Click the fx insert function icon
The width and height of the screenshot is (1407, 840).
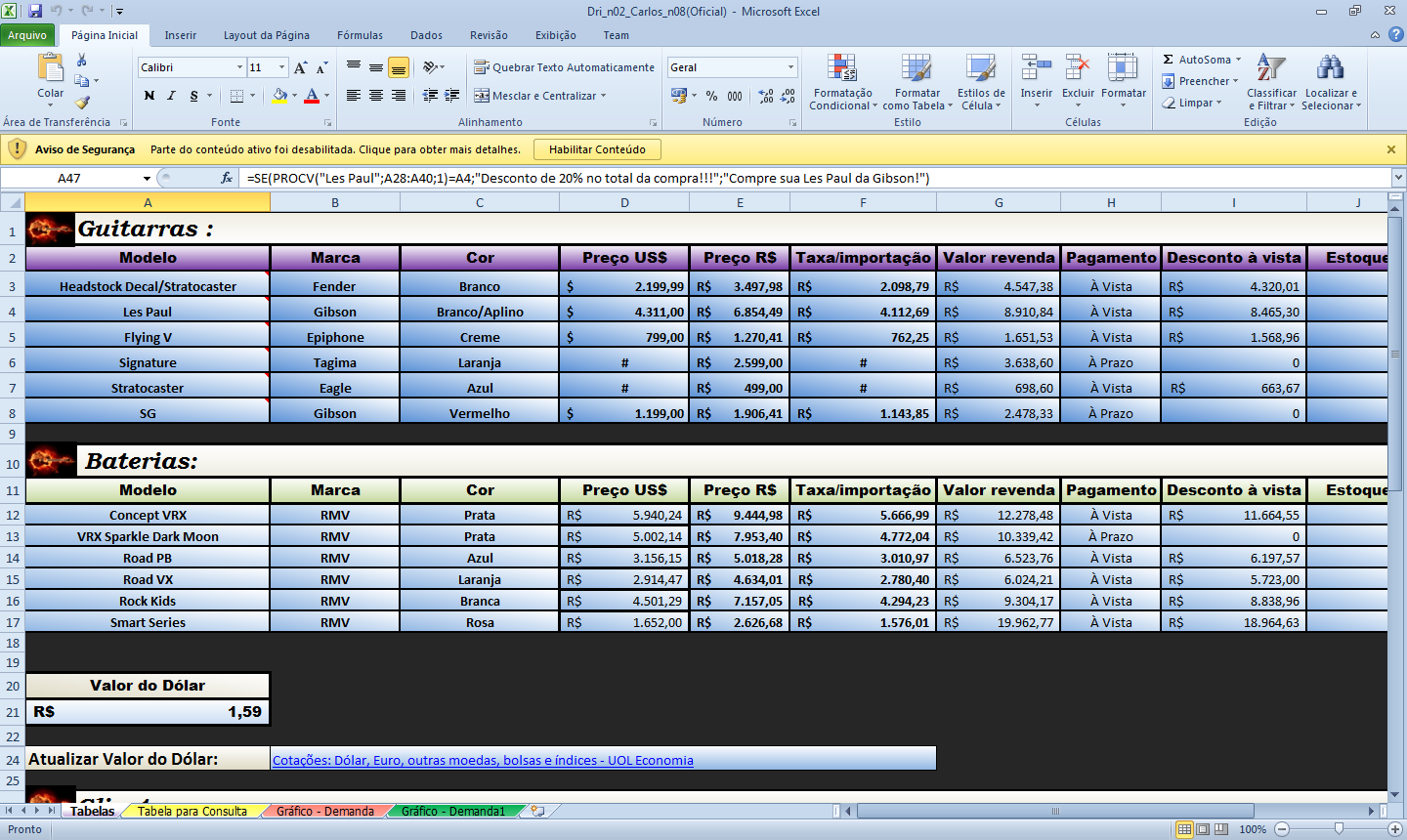pyautogui.click(x=227, y=178)
